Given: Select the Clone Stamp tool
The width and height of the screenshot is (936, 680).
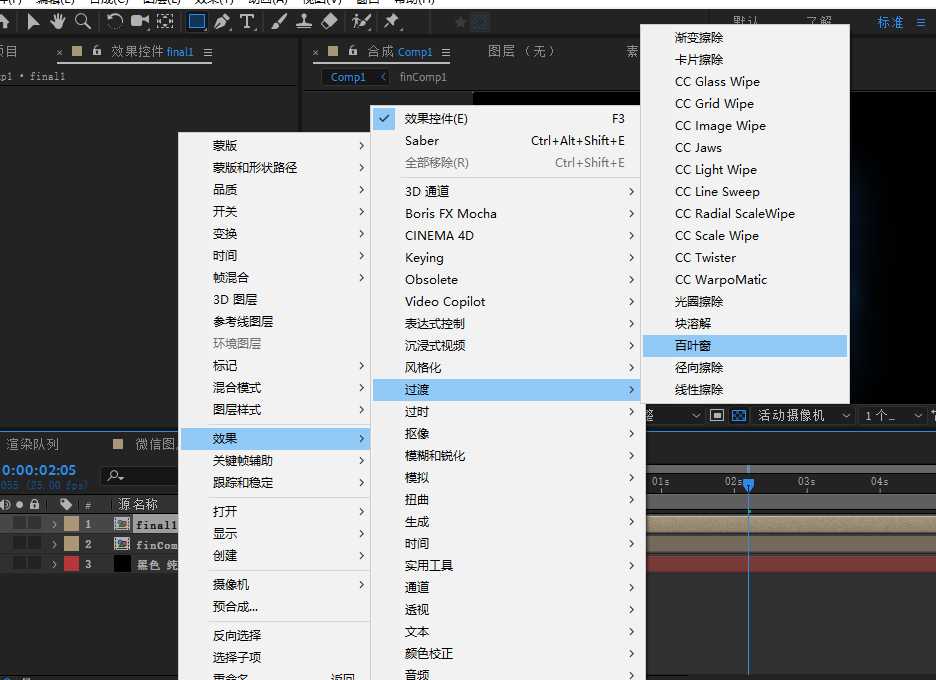Looking at the screenshot, I should pos(304,22).
